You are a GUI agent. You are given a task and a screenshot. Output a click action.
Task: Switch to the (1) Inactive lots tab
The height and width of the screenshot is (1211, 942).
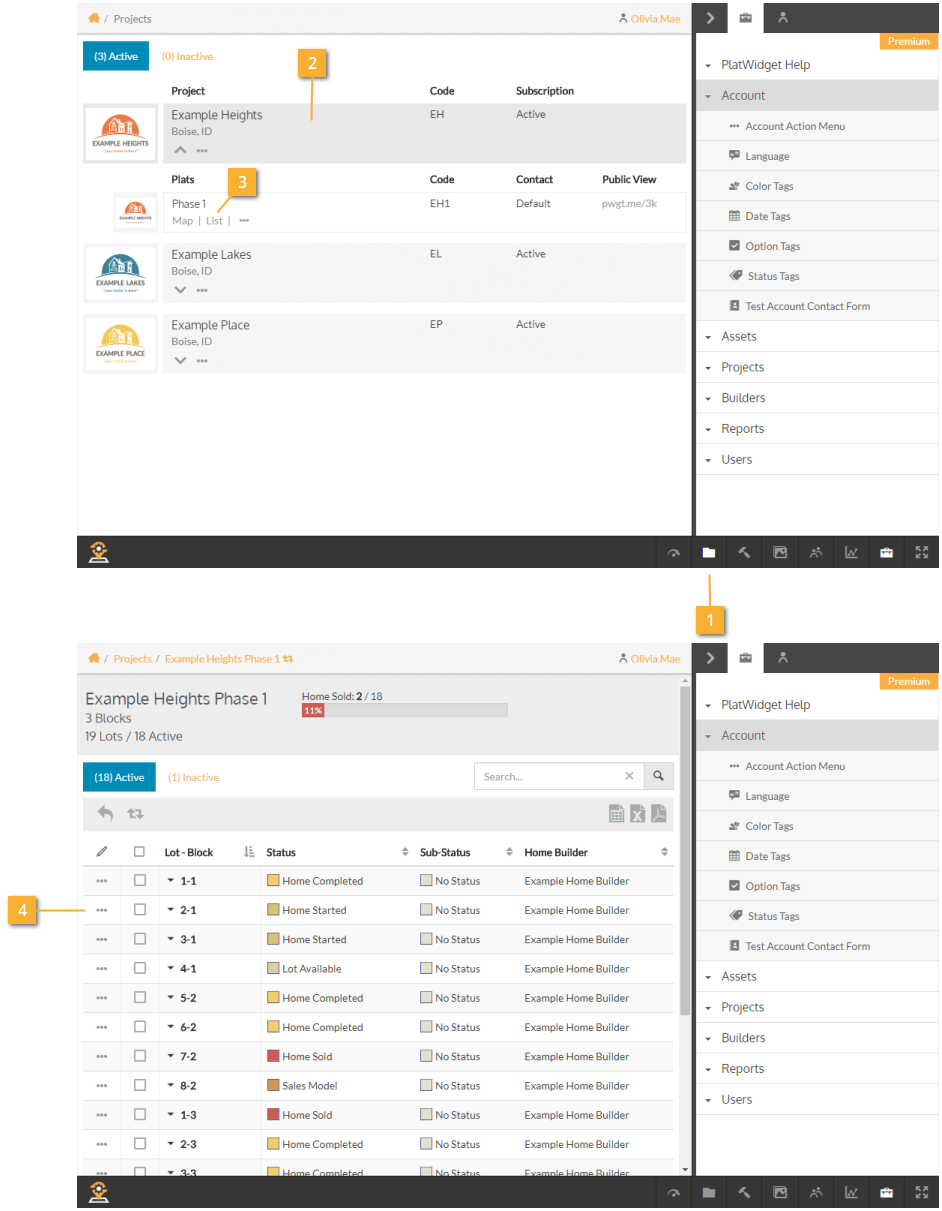tap(193, 777)
